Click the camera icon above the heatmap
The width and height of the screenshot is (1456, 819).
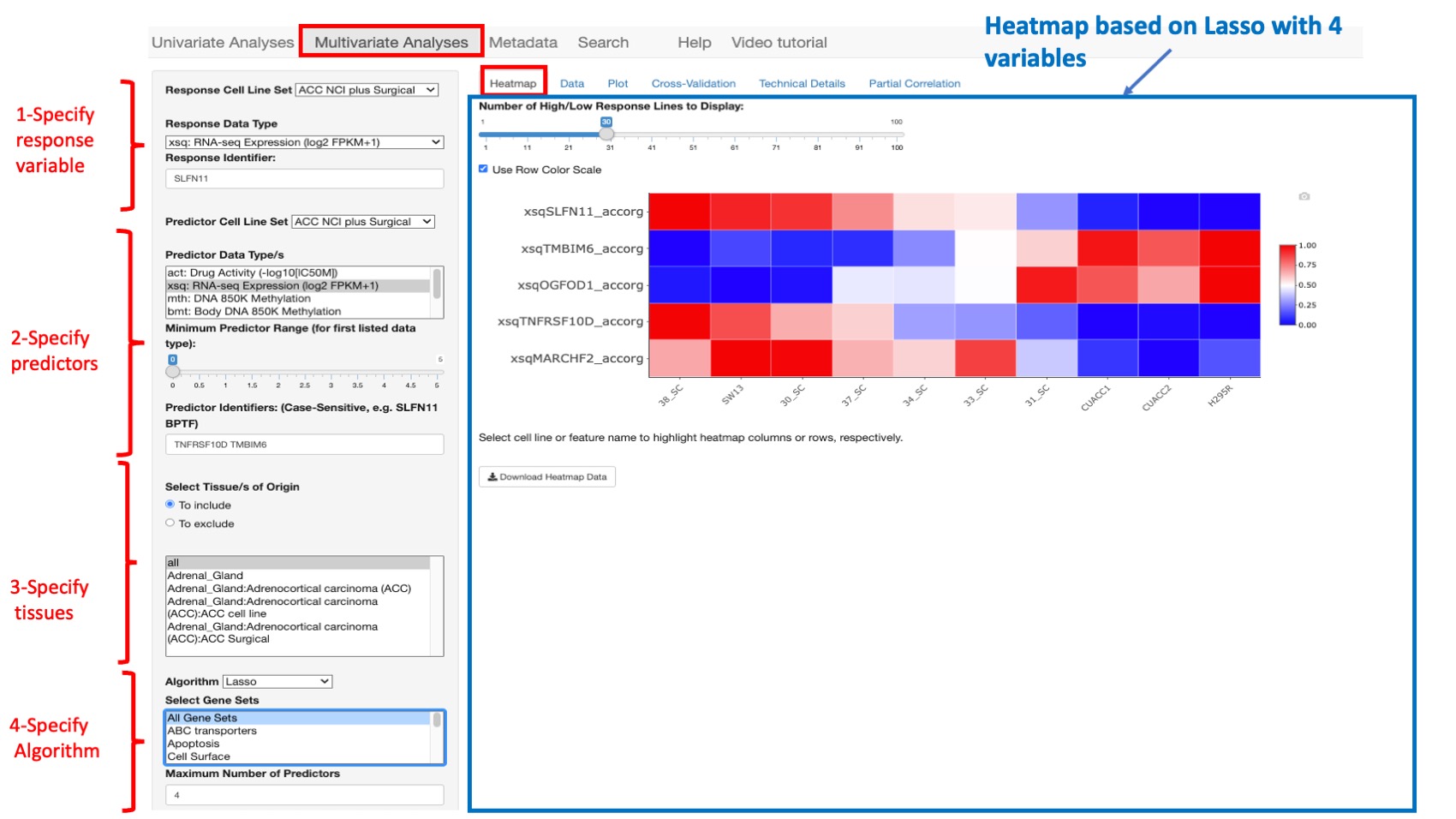click(x=1305, y=196)
